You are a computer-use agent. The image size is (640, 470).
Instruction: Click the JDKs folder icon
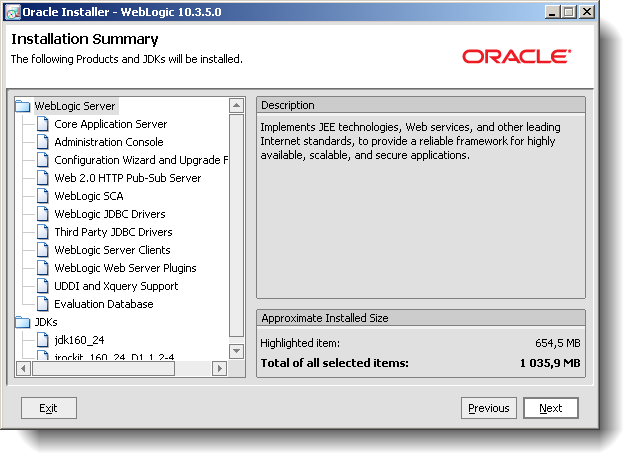click(x=22, y=322)
